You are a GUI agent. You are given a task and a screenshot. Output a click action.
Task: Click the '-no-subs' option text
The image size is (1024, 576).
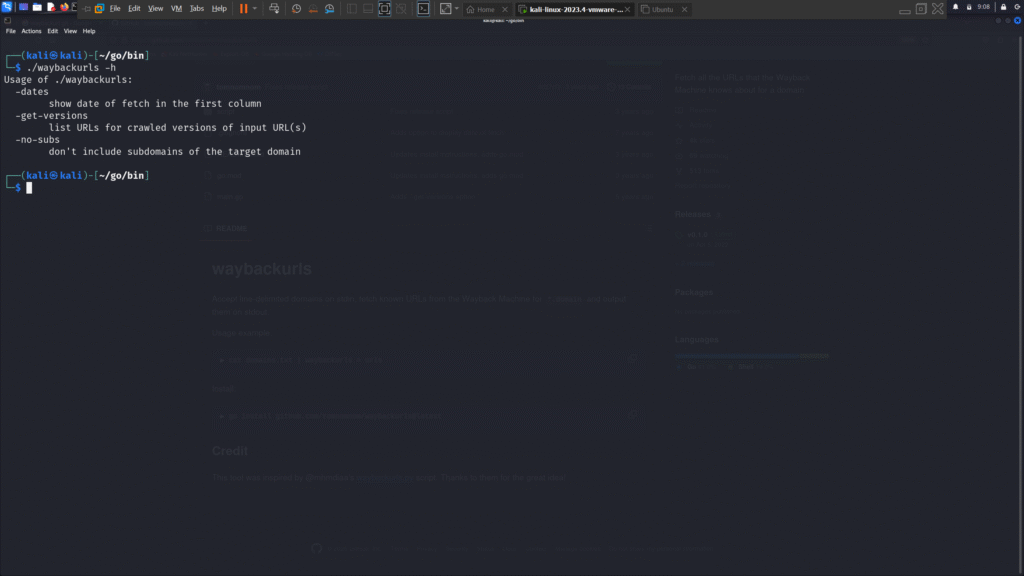[x=37, y=140]
